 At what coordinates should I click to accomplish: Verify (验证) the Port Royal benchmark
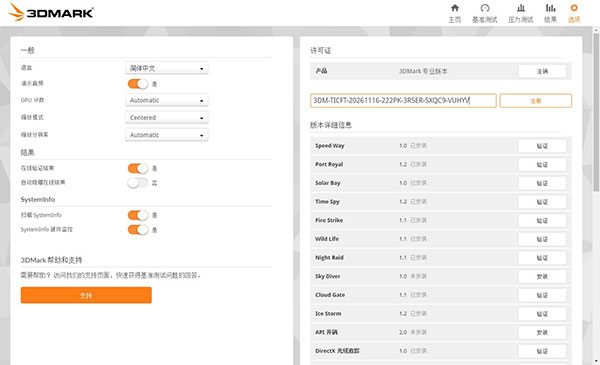[542, 165]
